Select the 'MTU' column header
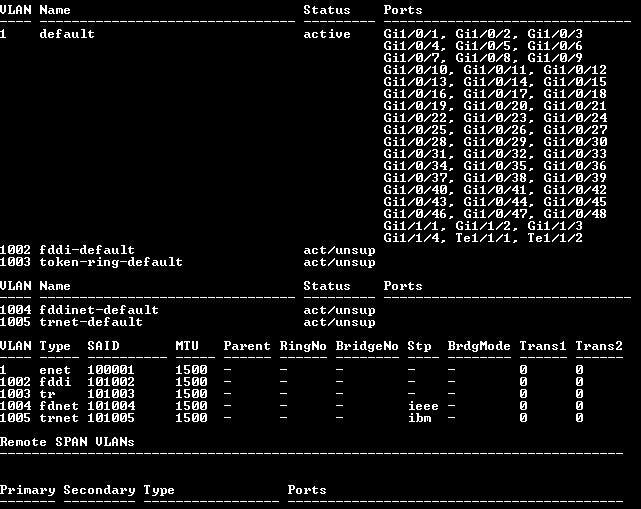Image resolution: width=641 pixels, height=509 pixels. [187, 346]
